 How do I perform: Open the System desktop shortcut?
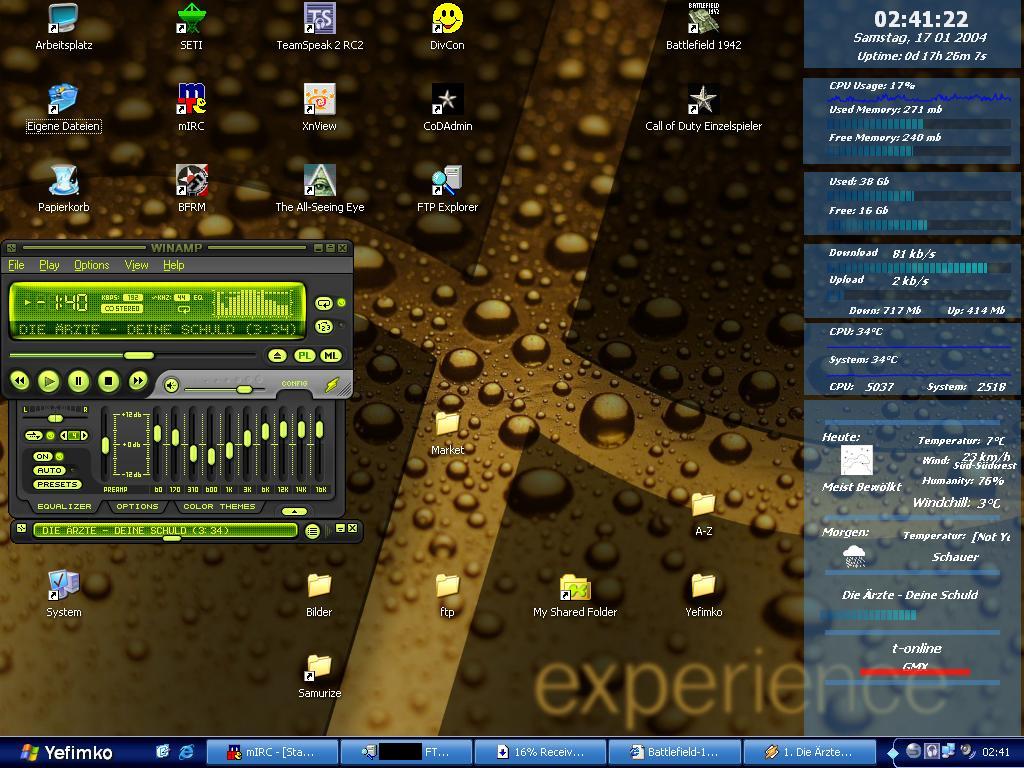63,595
